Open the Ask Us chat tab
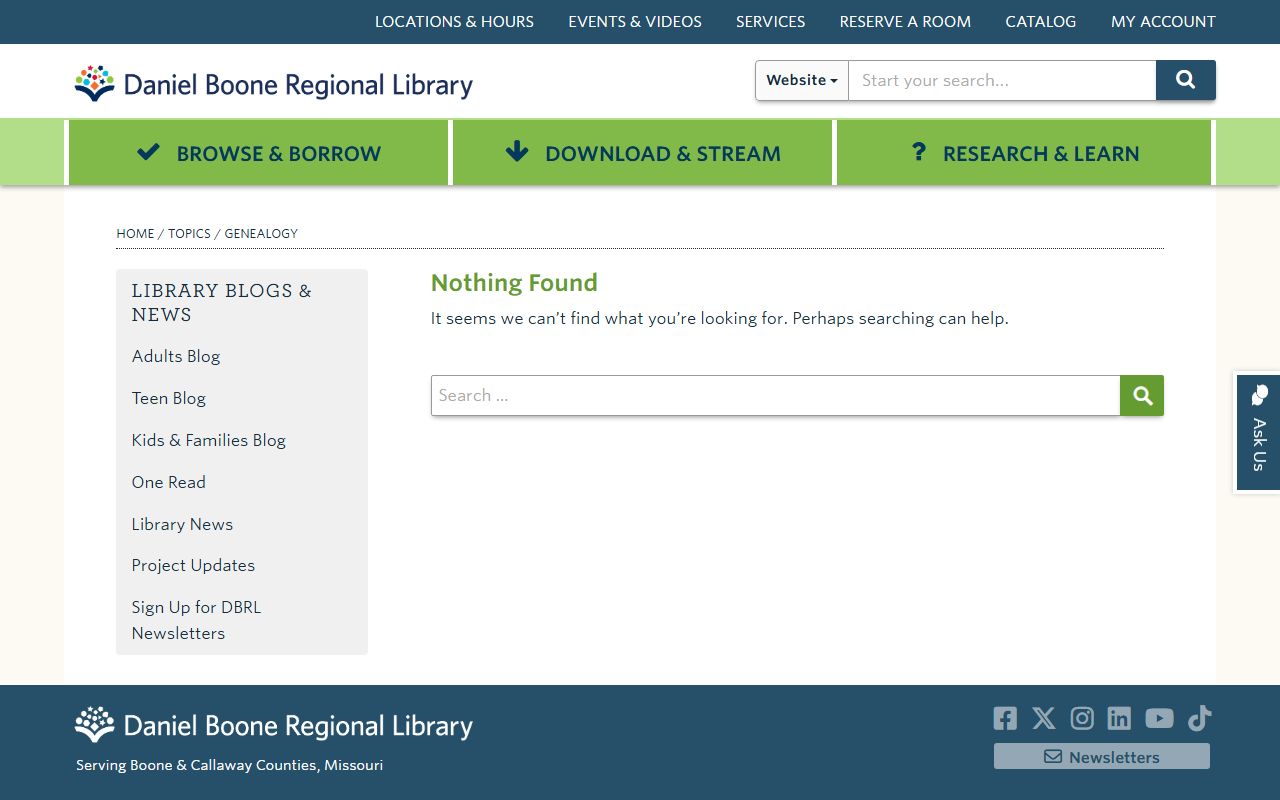This screenshot has height=800, width=1280. [x=1258, y=432]
